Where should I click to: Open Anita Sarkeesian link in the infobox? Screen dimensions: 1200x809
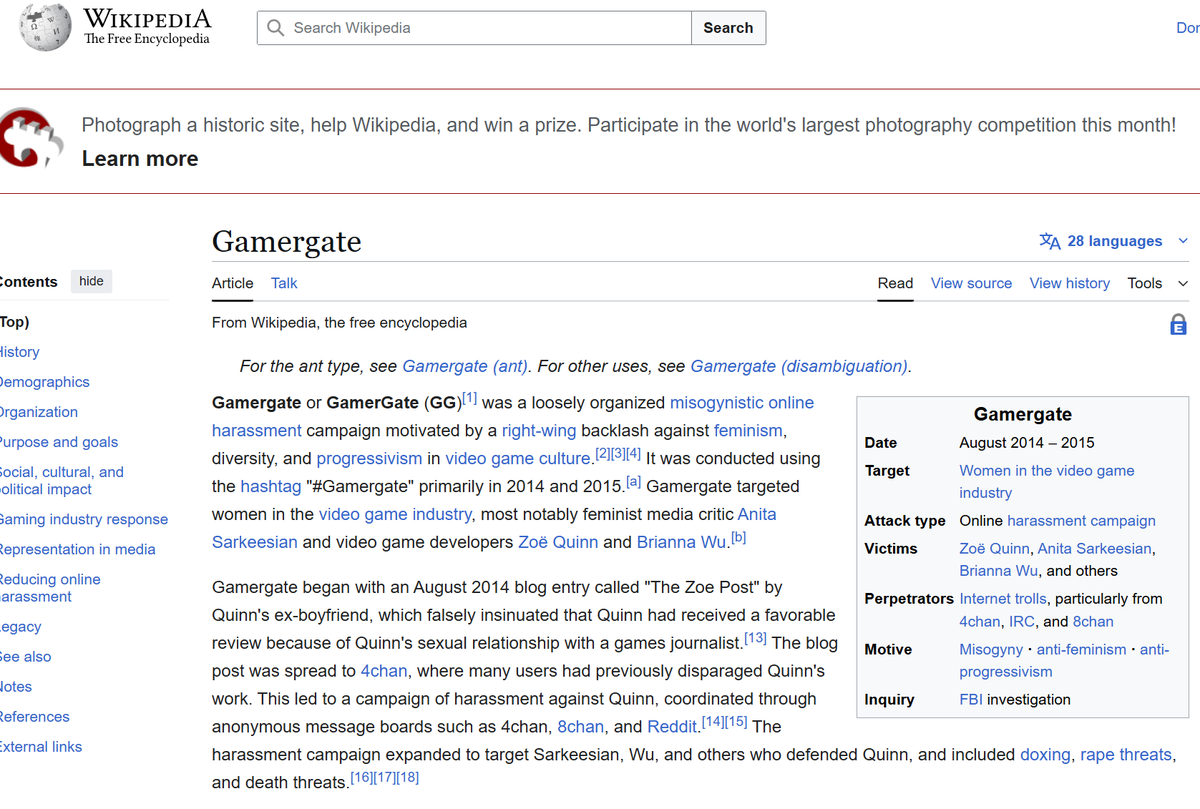[x=1095, y=548]
